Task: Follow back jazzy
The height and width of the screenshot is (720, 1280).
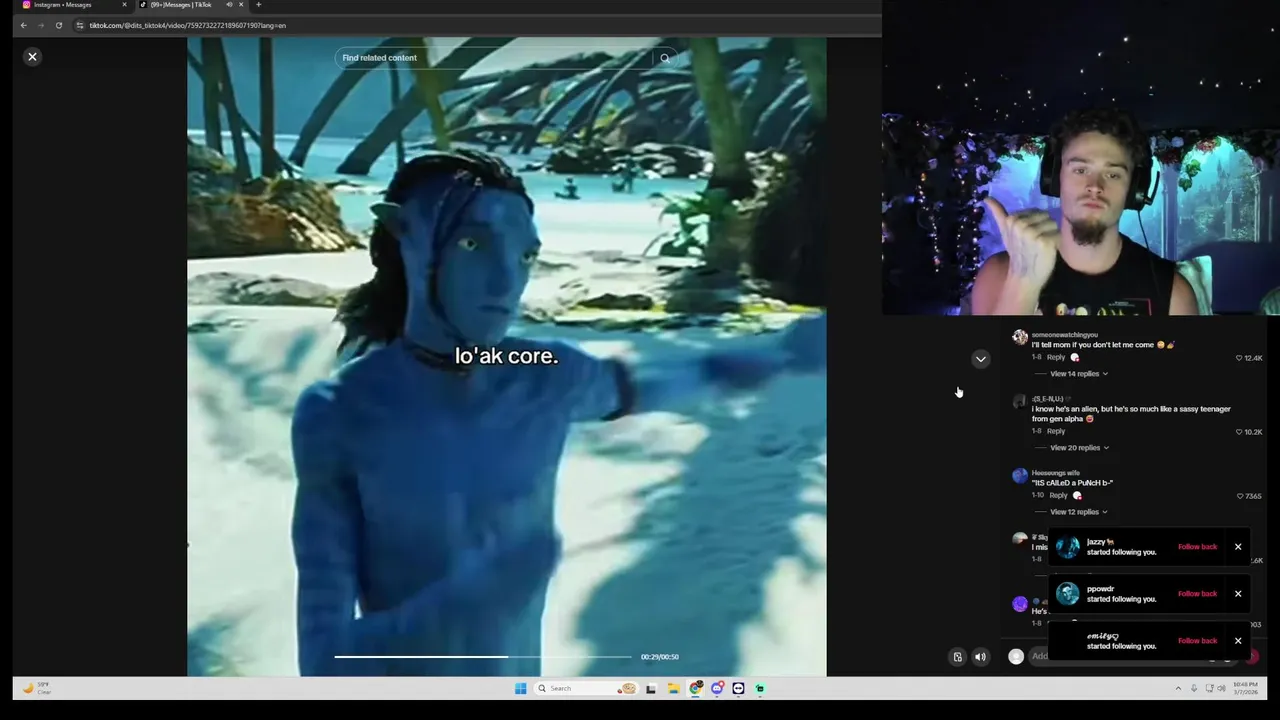Action: pyautogui.click(x=1197, y=547)
